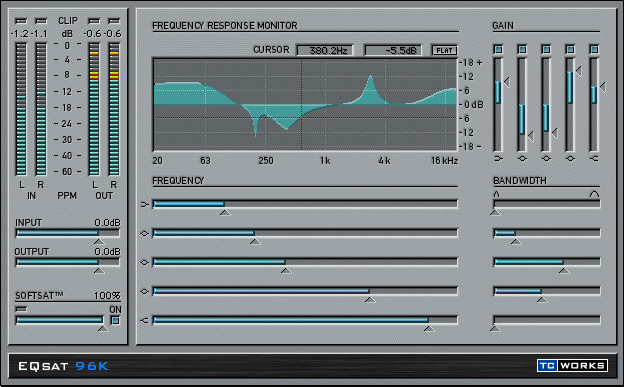The width and height of the screenshot is (624, 387).
Task: Click the TC Works logo
Action: (x=572, y=366)
